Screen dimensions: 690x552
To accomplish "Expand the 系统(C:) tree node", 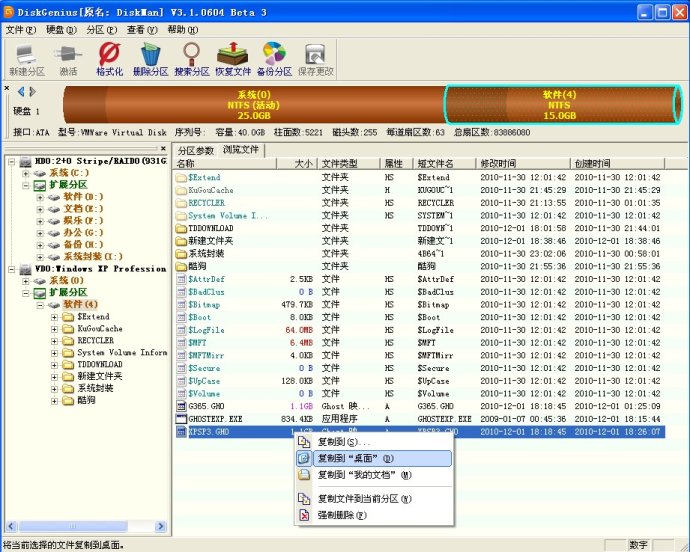I will click(x=26, y=173).
